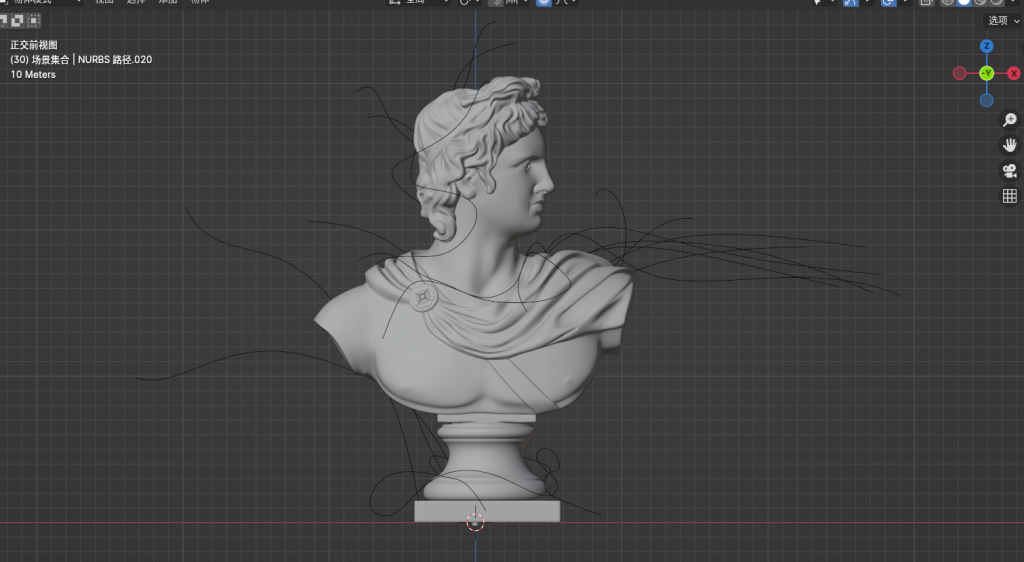Select the first selection mode icon

pyautogui.click(x=4, y=20)
